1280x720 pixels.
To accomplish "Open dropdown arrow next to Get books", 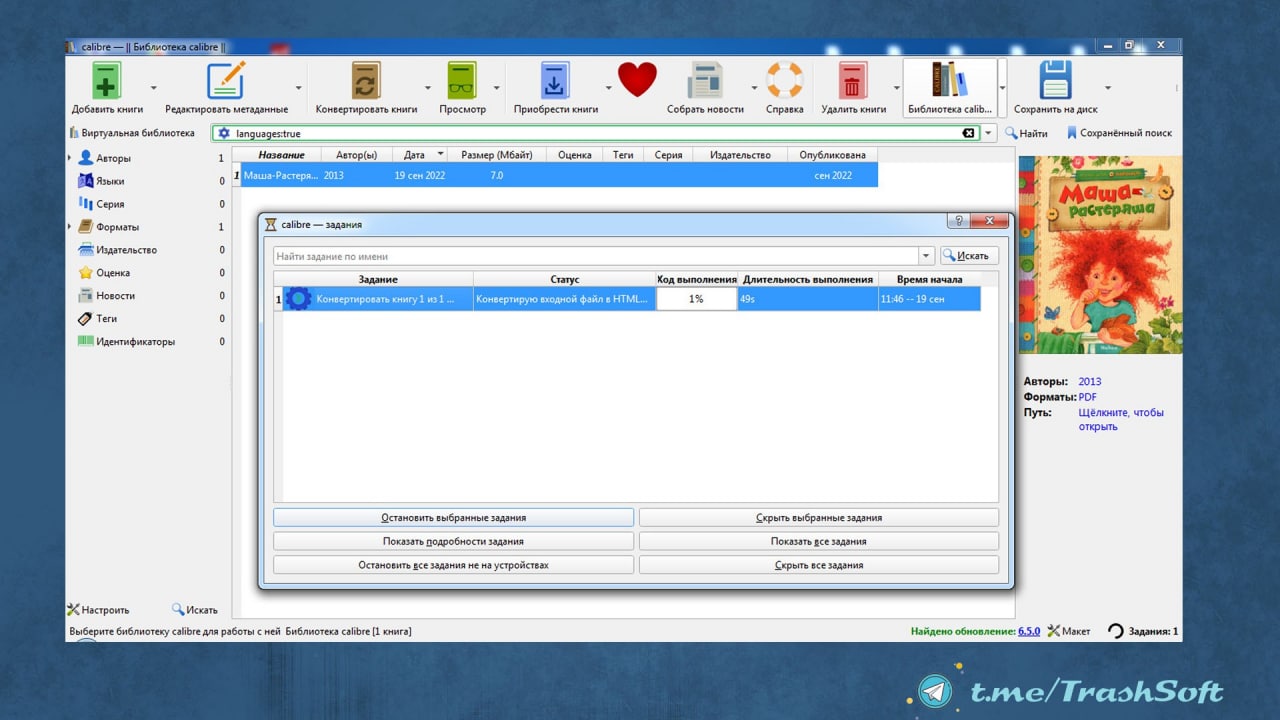I will (x=608, y=88).
